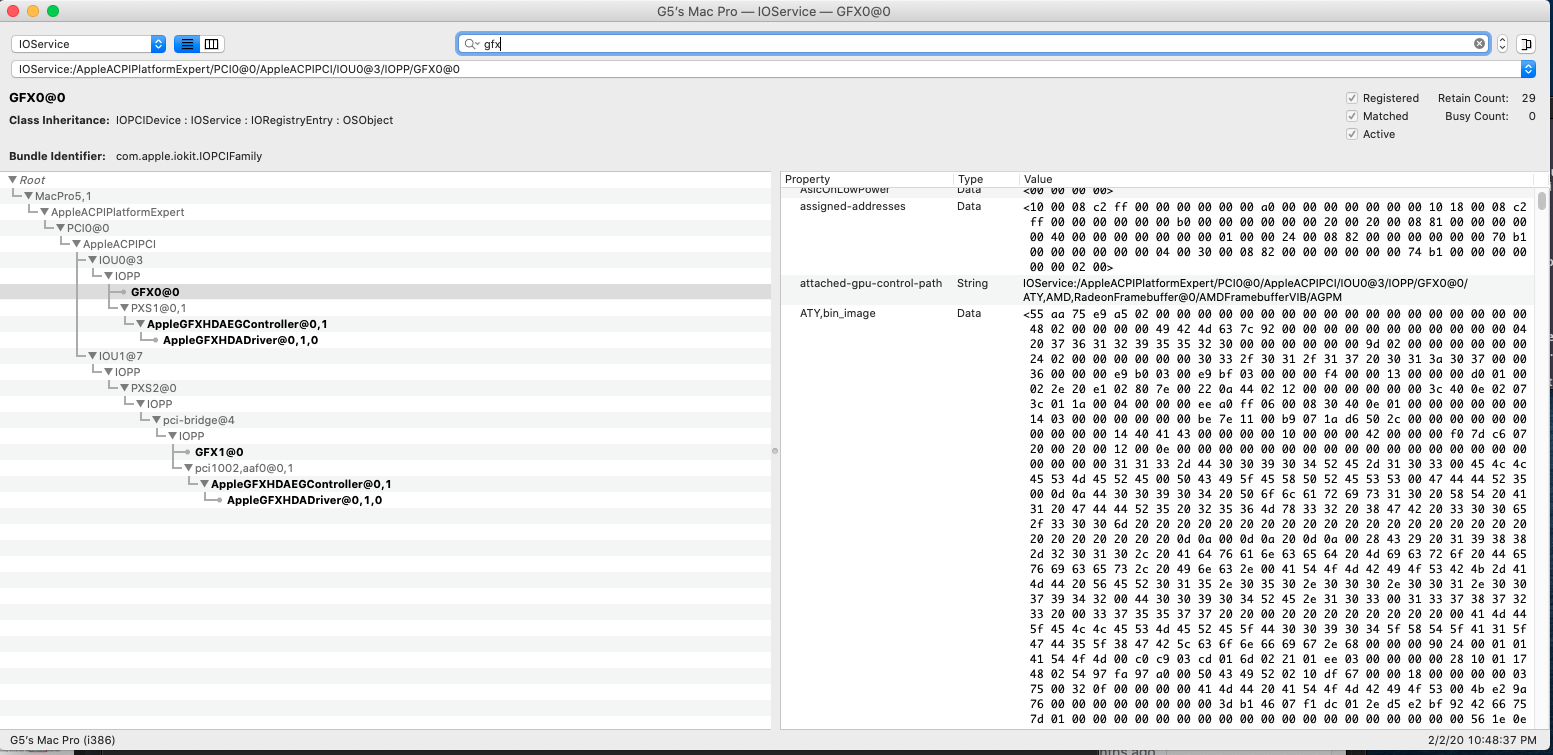Switch to the column browser view mode
The height and width of the screenshot is (755, 1553).
tap(211, 44)
